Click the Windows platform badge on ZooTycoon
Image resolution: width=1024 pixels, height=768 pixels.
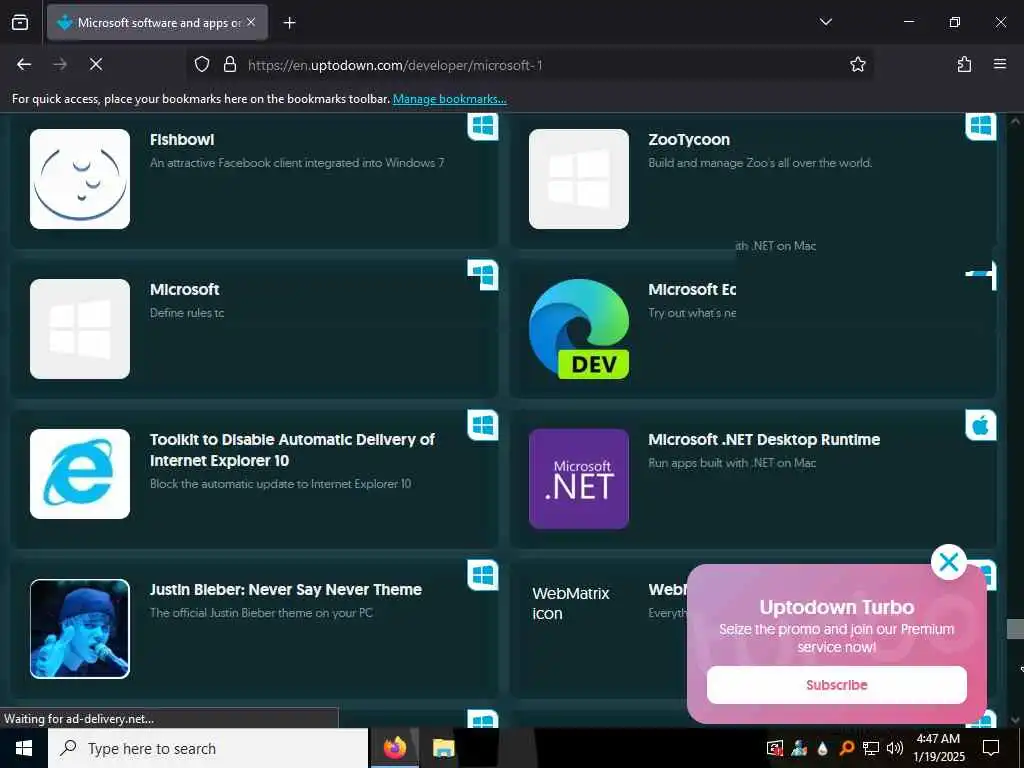pyautogui.click(x=981, y=126)
